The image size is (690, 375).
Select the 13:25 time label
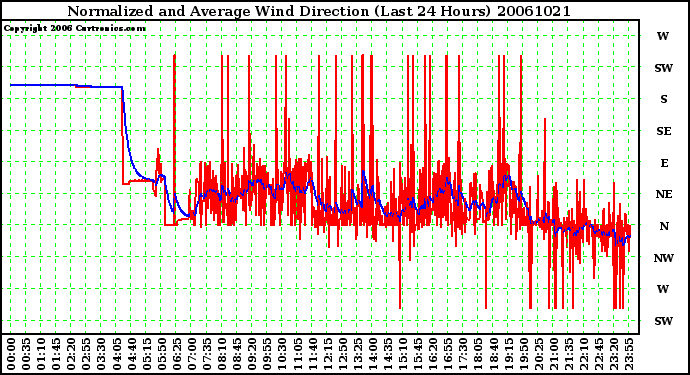point(357,354)
